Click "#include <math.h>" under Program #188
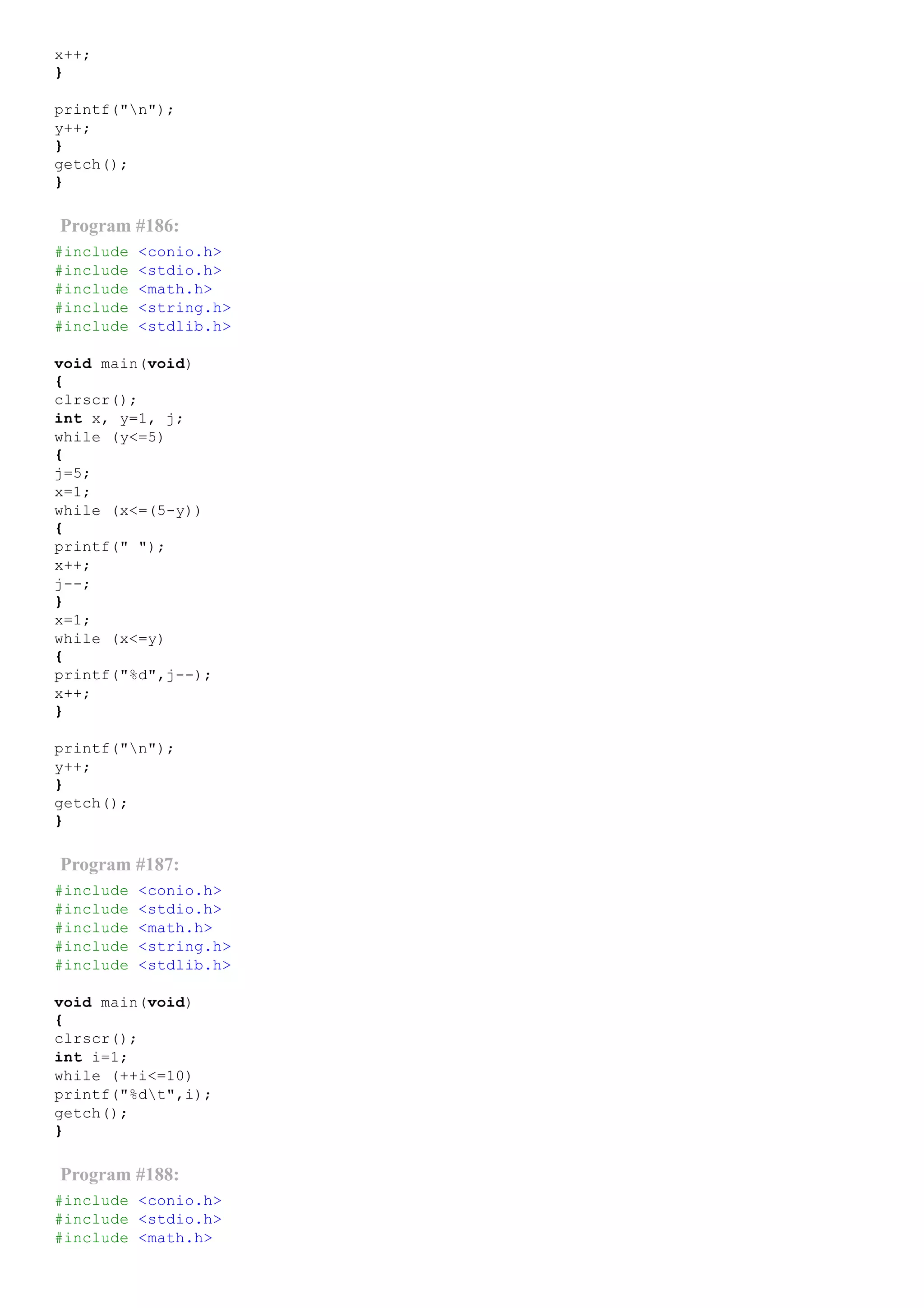 point(134,1238)
